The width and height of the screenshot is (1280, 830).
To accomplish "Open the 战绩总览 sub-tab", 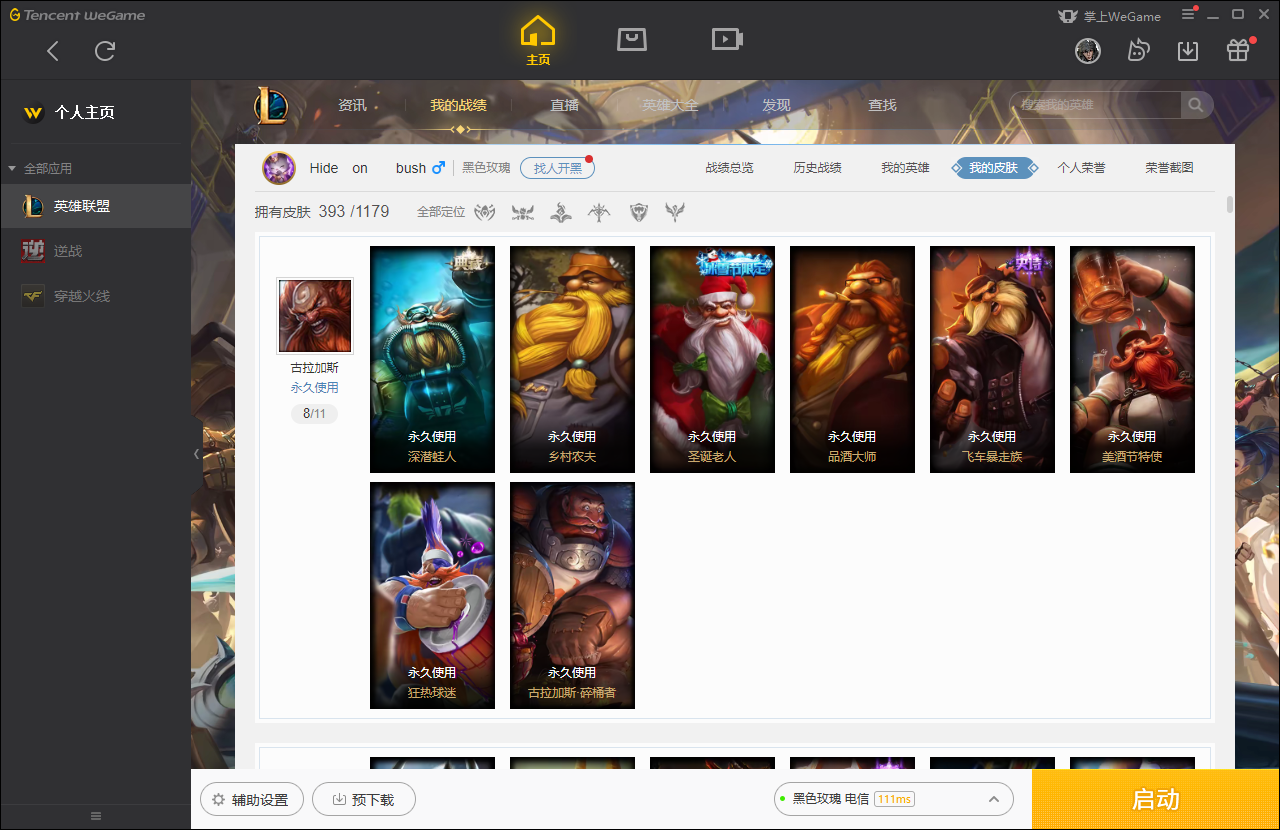I will pyautogui.click(x=729, y=168).
